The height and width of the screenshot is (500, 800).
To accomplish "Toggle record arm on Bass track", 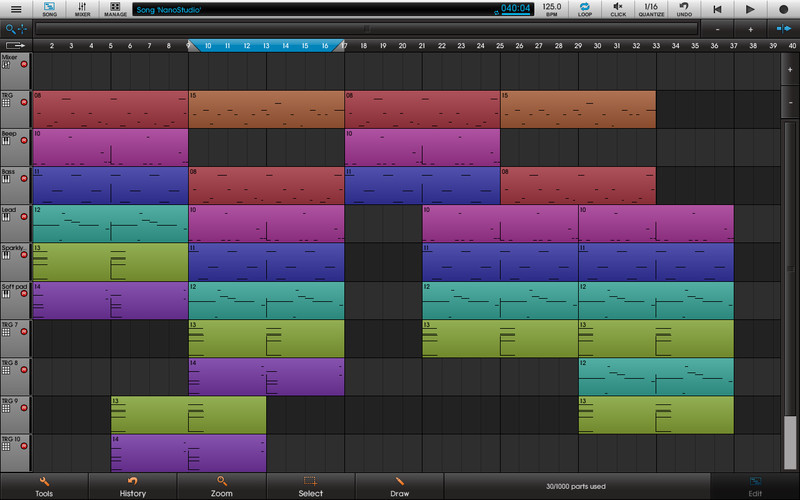I will 24,178.
